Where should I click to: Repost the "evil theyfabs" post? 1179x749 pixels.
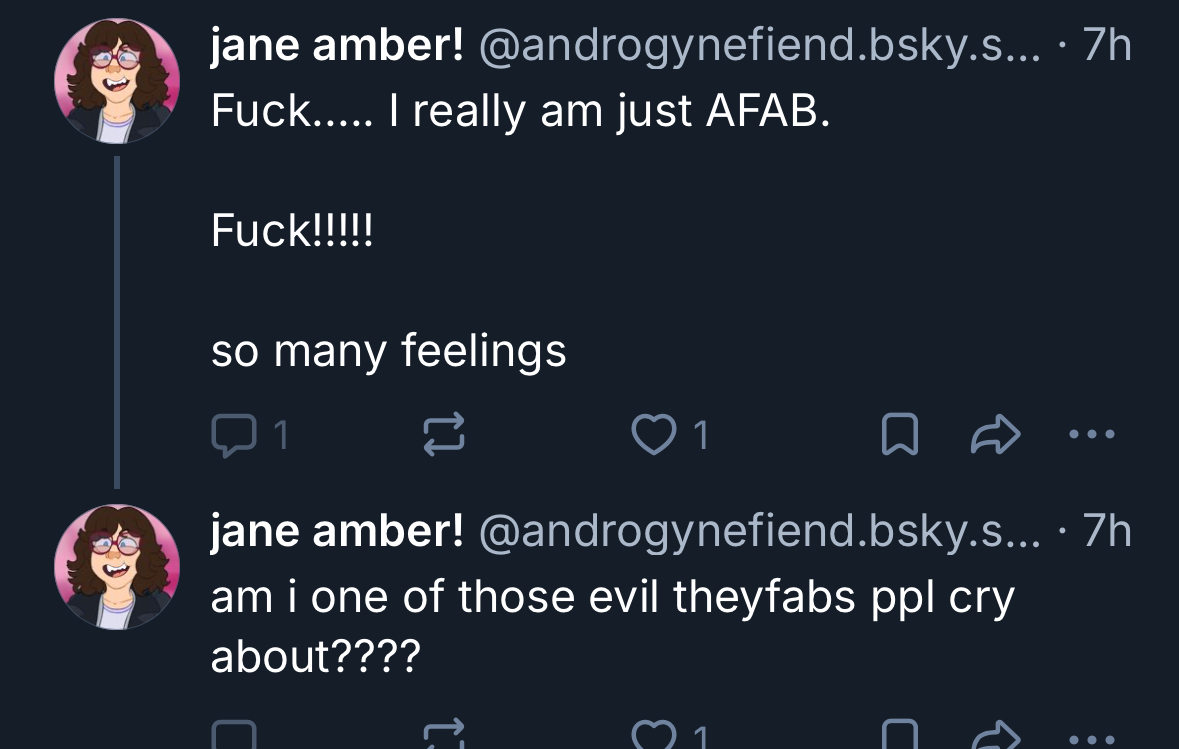(446, 736)
